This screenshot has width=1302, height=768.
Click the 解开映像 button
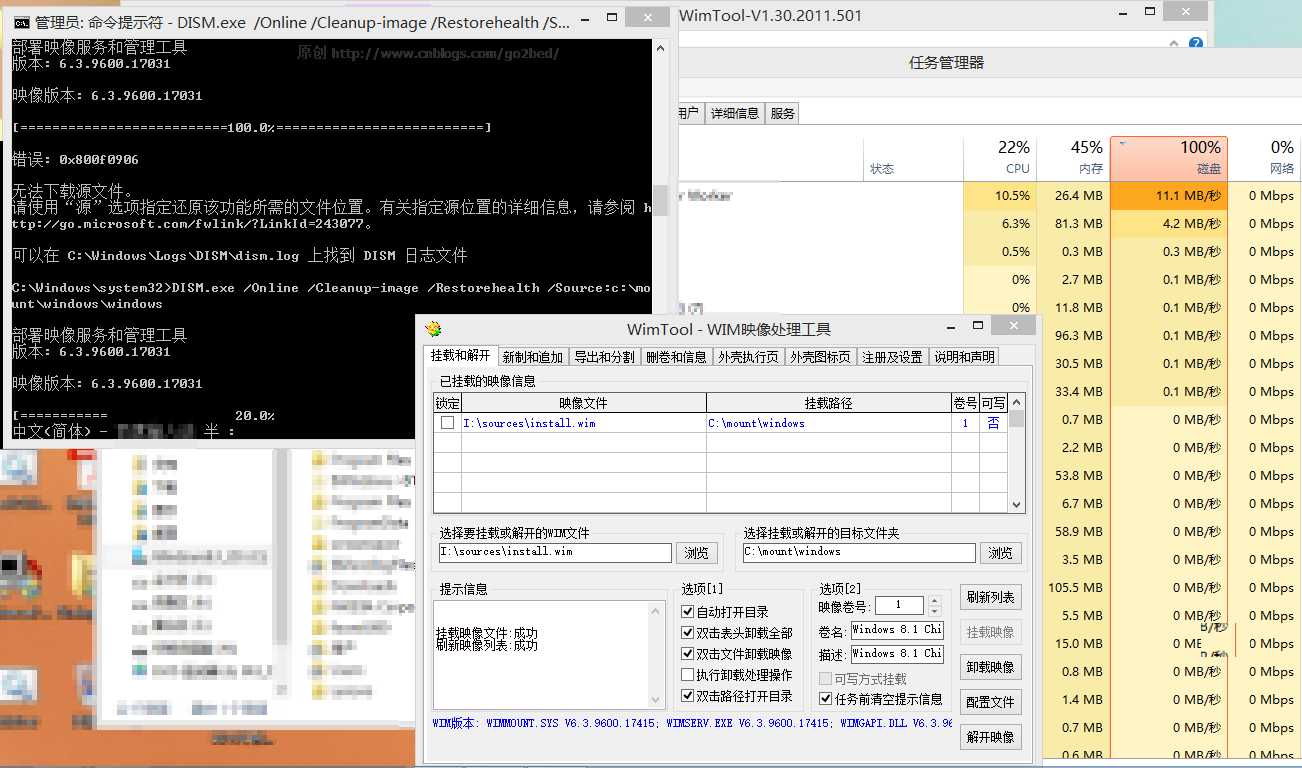point(991,737)
